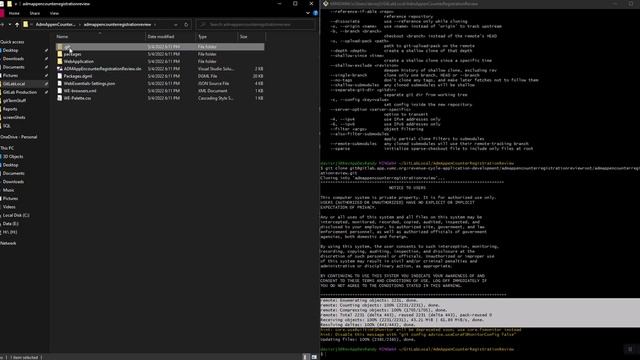Viewport: 640px width, 360px height.
Task: Click the NOTICE TO USERS heading in terminal
Action: coord(407,188)
